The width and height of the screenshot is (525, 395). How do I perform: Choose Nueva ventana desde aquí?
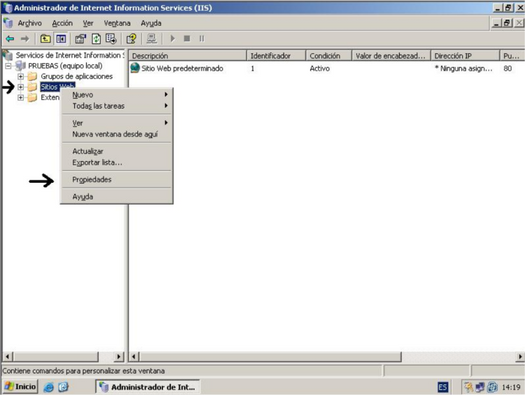pos(117,134)
